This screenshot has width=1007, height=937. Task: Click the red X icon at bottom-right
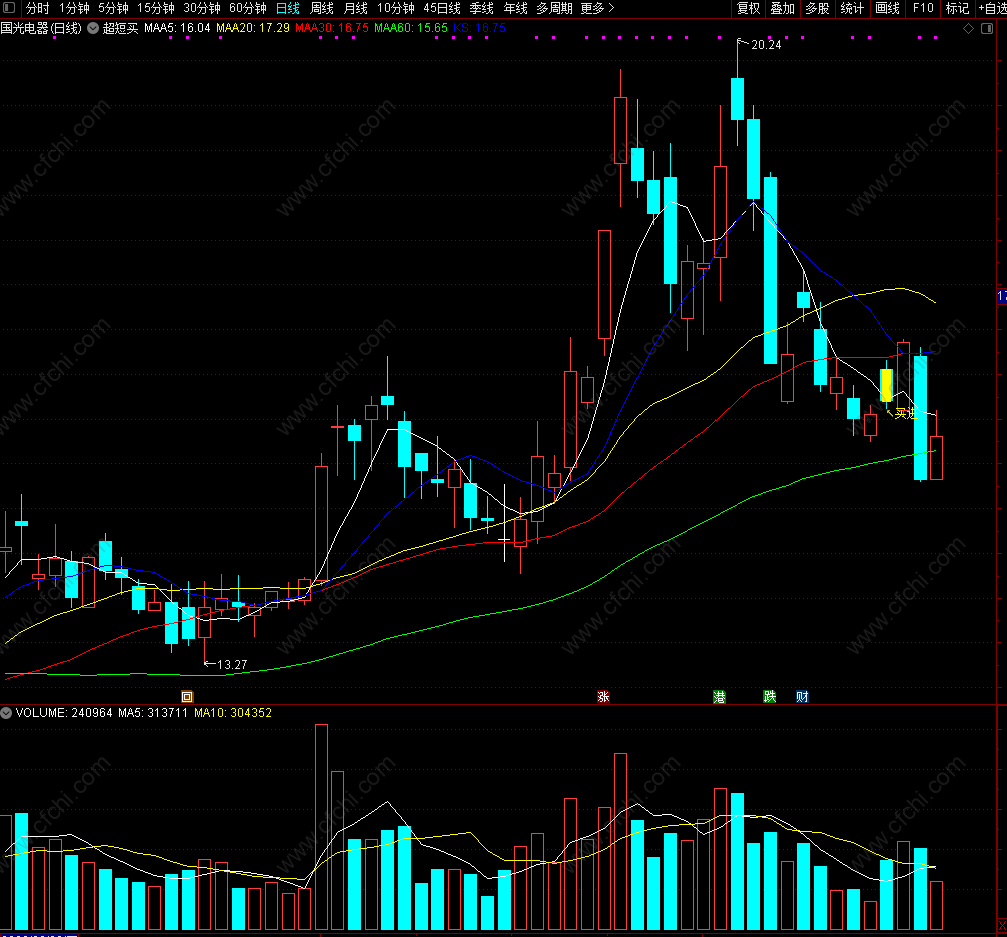pyautogui.click(x=1001, y=926)
